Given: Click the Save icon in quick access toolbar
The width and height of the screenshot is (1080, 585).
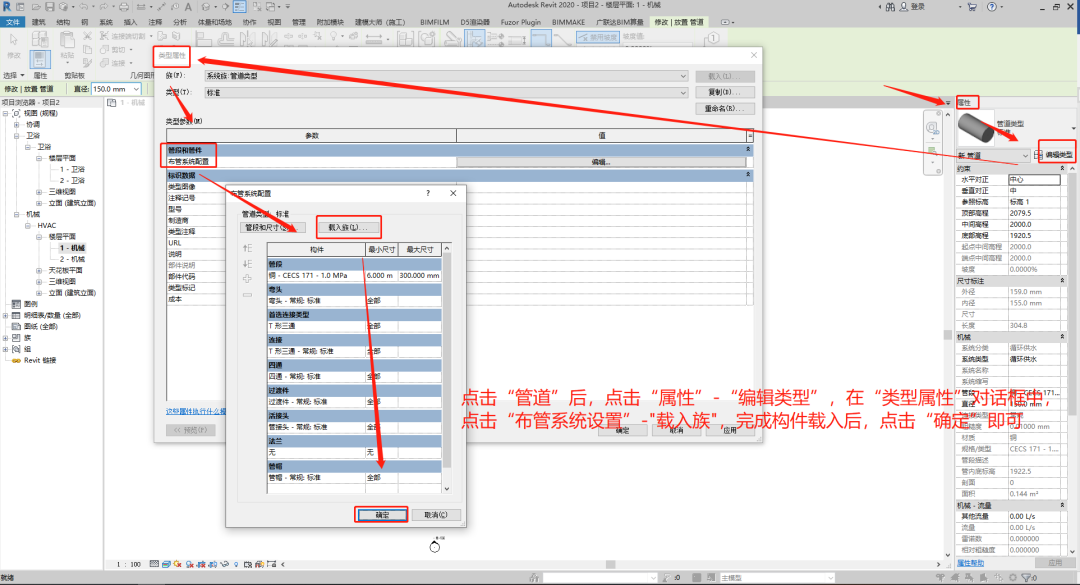Looking at the screenshot, I should (50, 7).
